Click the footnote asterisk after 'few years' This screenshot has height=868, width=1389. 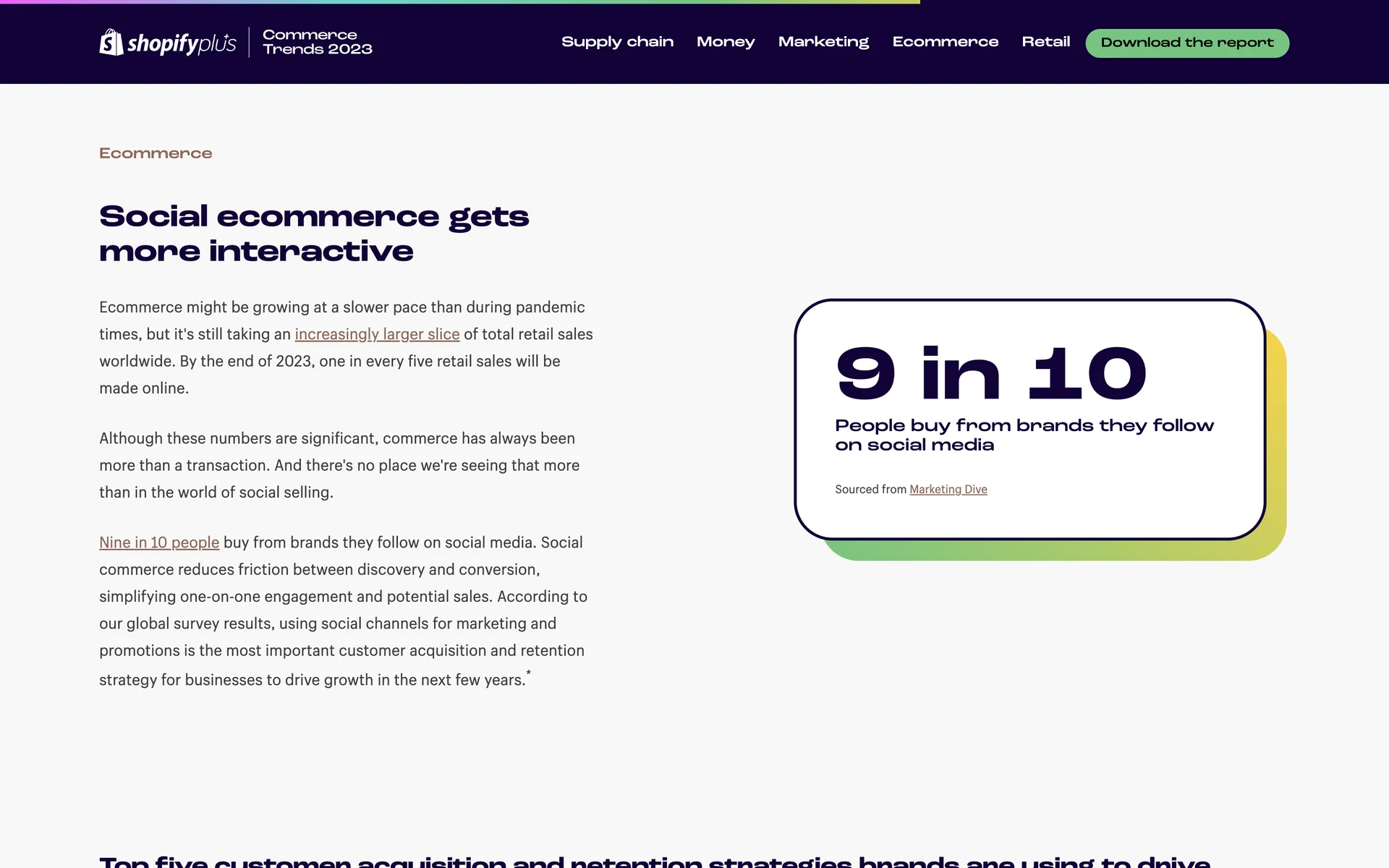pyautogui.click(x=529, y=673)
